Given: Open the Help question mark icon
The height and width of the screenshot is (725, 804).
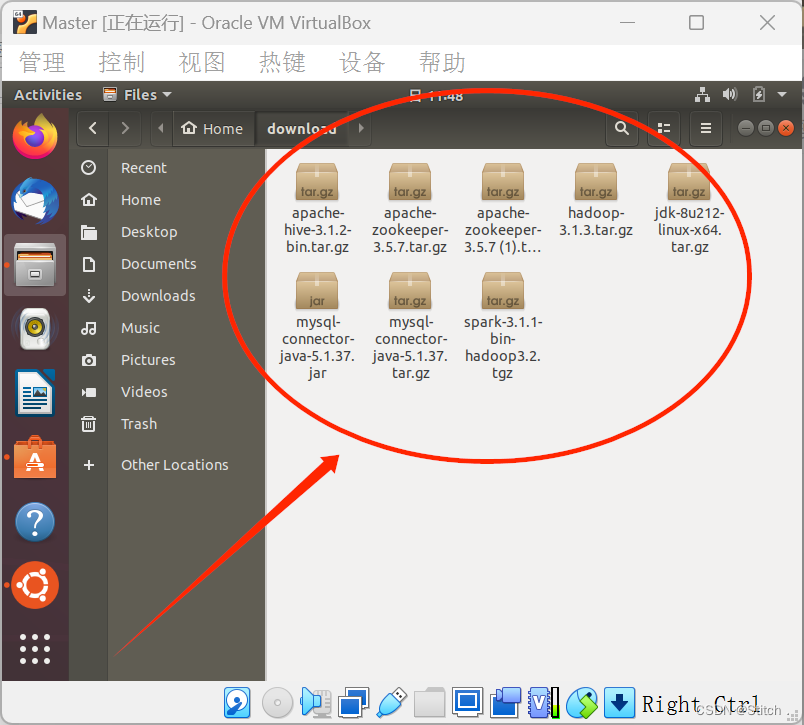Looking at the screenshot, I should [35, 522].
